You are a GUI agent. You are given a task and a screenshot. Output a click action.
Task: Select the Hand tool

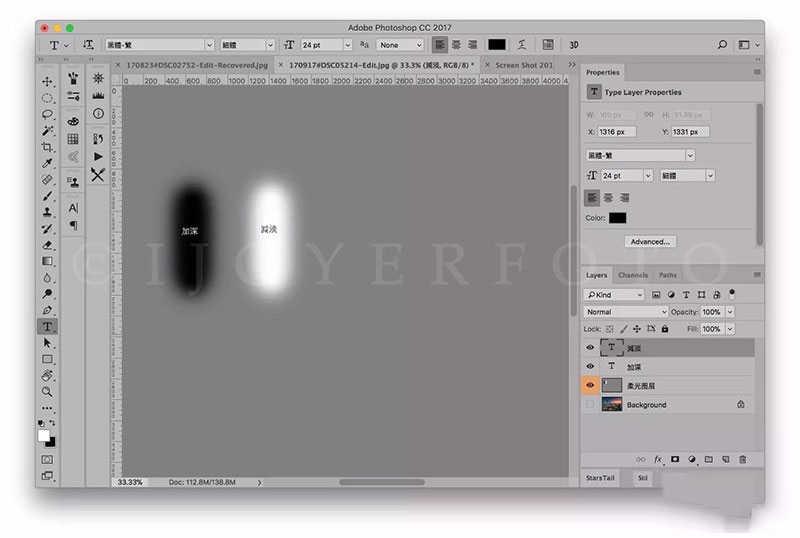click(x=47, y=376)
